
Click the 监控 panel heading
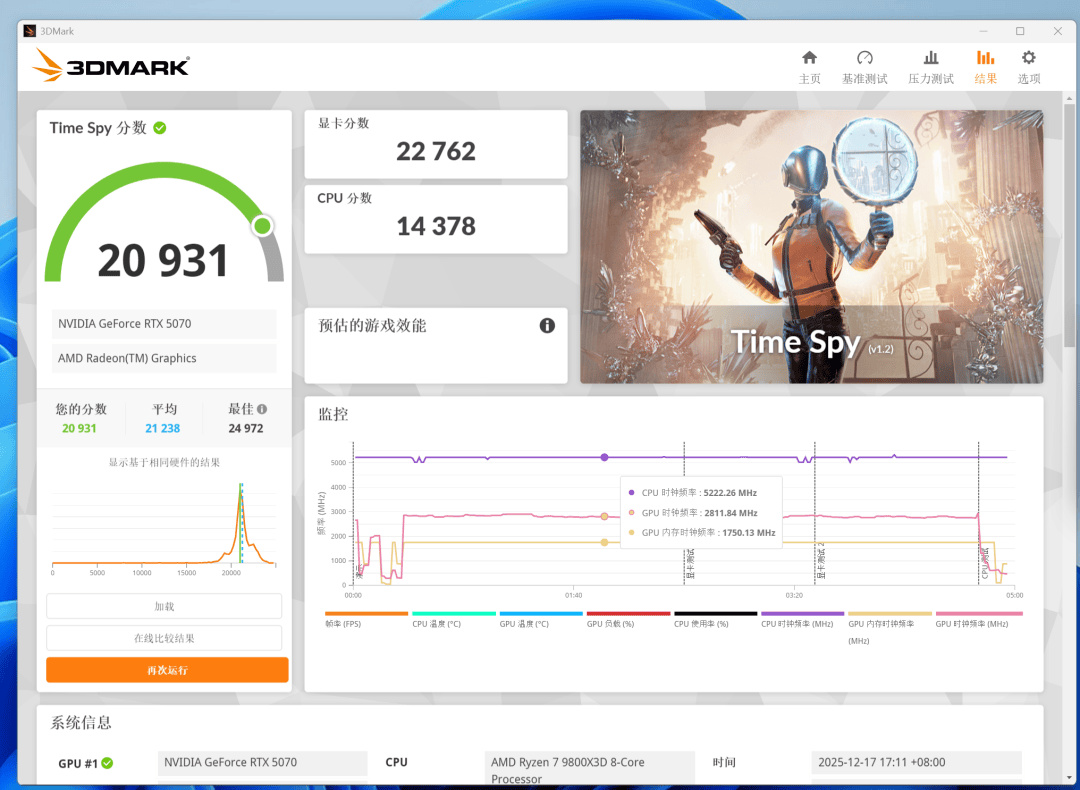(333, 414)
